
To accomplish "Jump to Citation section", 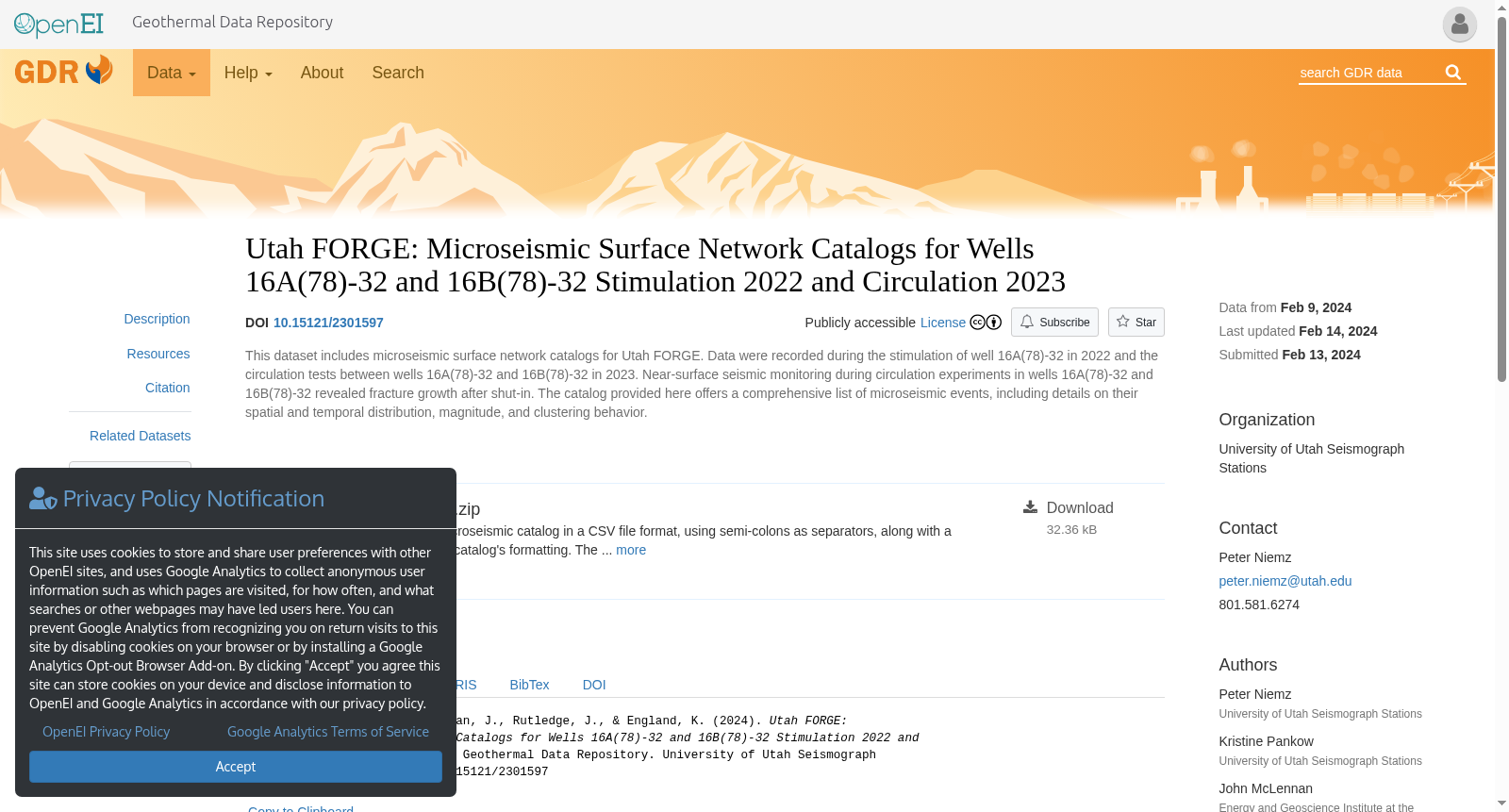I will click(168, 388).
